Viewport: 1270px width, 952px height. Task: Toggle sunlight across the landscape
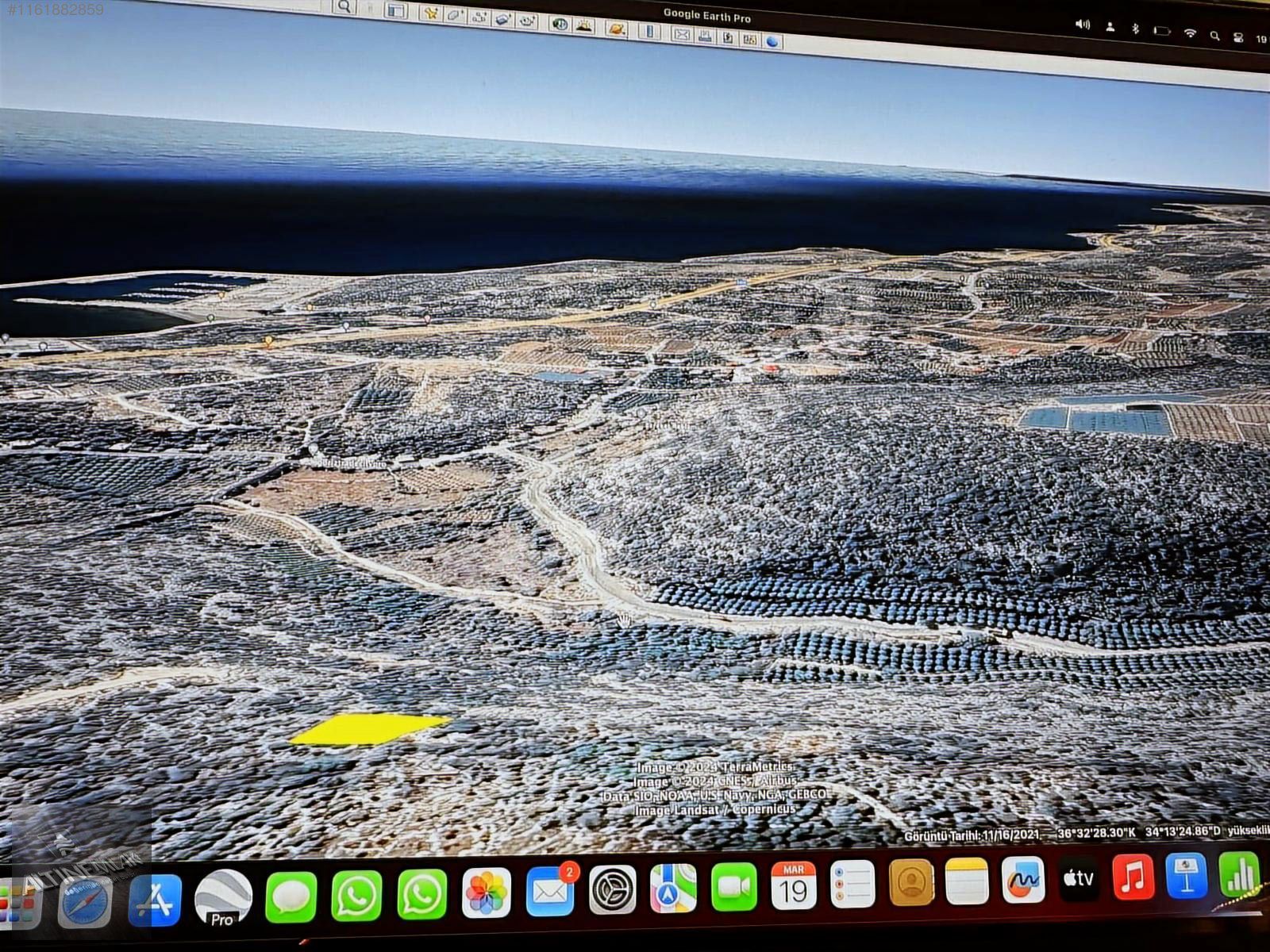[584, 25]
